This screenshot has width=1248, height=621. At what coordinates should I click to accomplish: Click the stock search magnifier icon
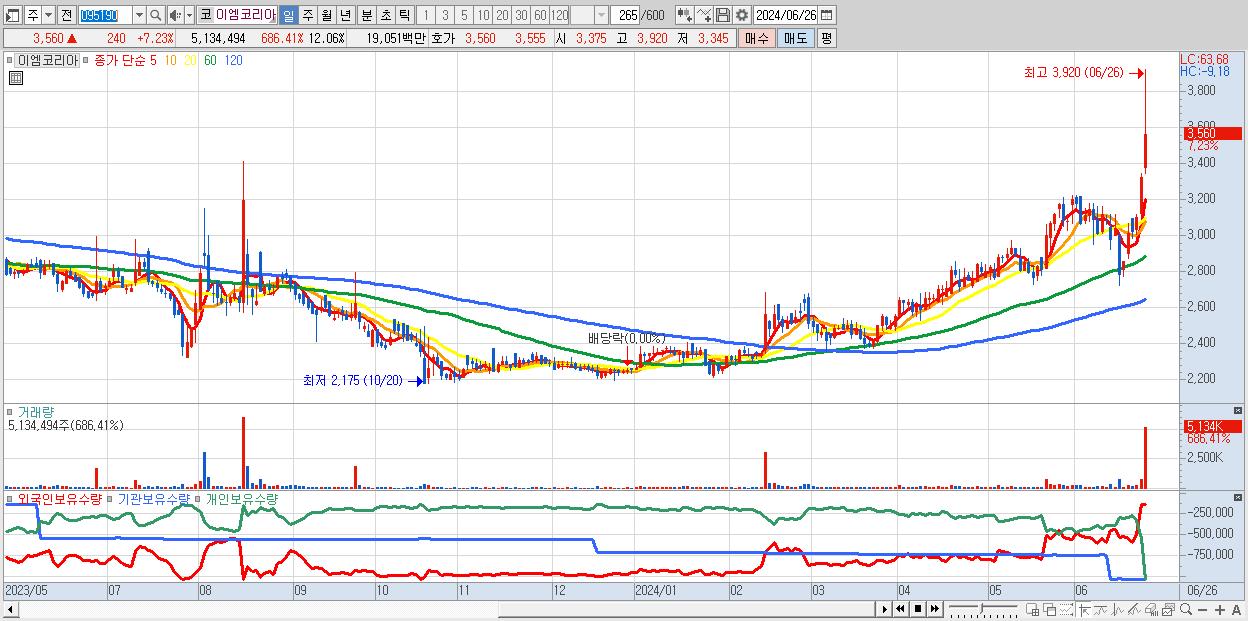[x=155, y=15]
